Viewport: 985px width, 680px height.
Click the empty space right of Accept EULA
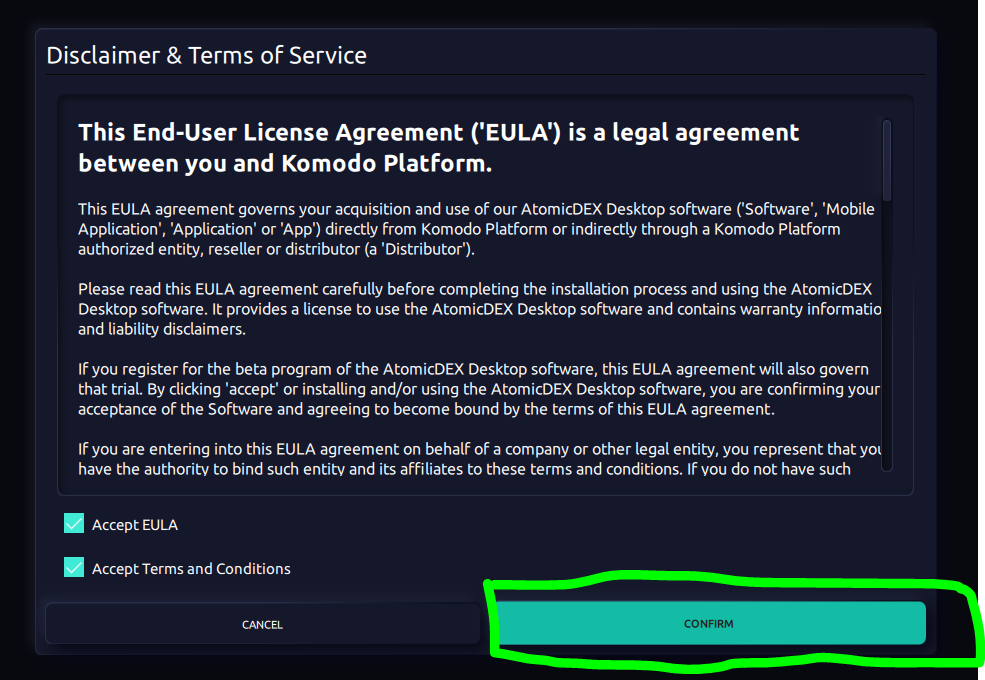coord(503,525)
